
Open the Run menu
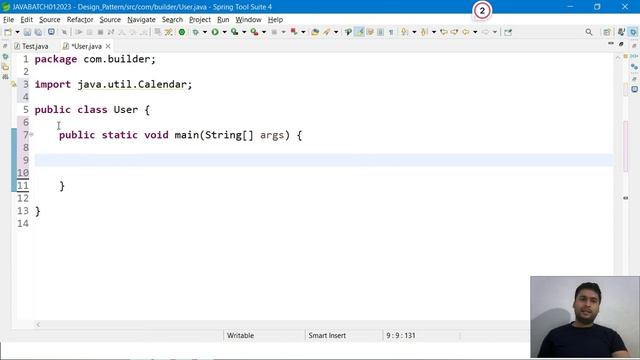click(223, 20)
